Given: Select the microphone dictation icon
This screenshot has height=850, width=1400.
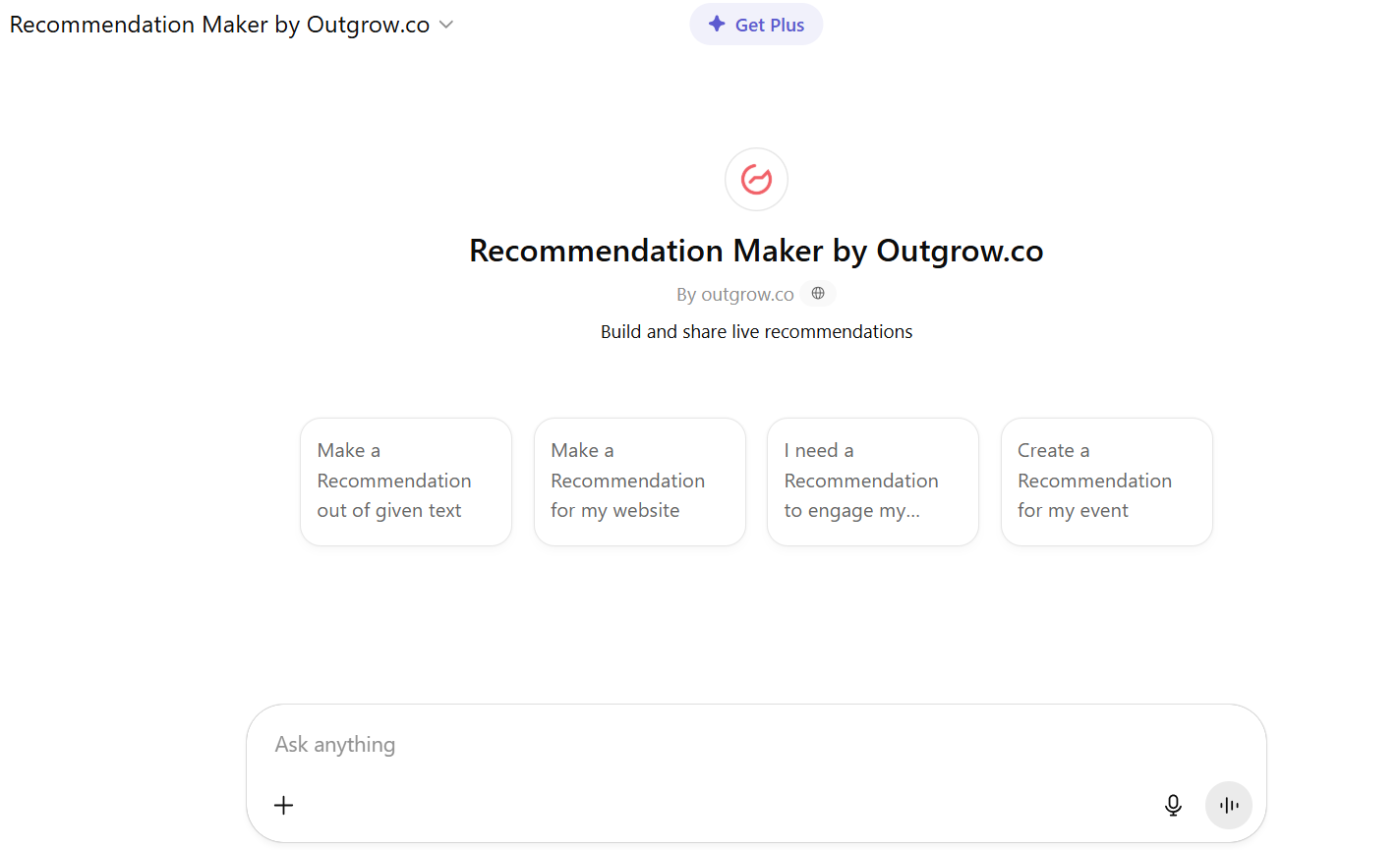Looking at the screenshot, I should (1172, 805).
